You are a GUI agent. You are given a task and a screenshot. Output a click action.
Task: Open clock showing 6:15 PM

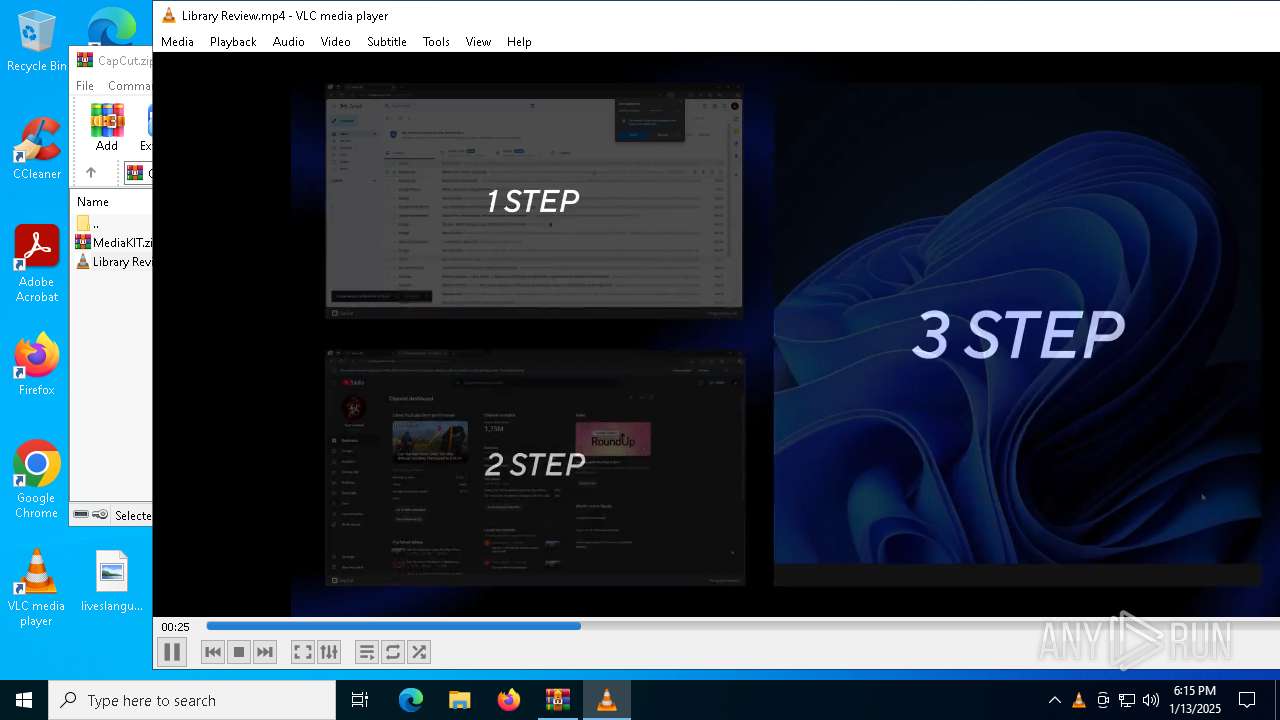pyautogui.click(x=1196, y=700)
